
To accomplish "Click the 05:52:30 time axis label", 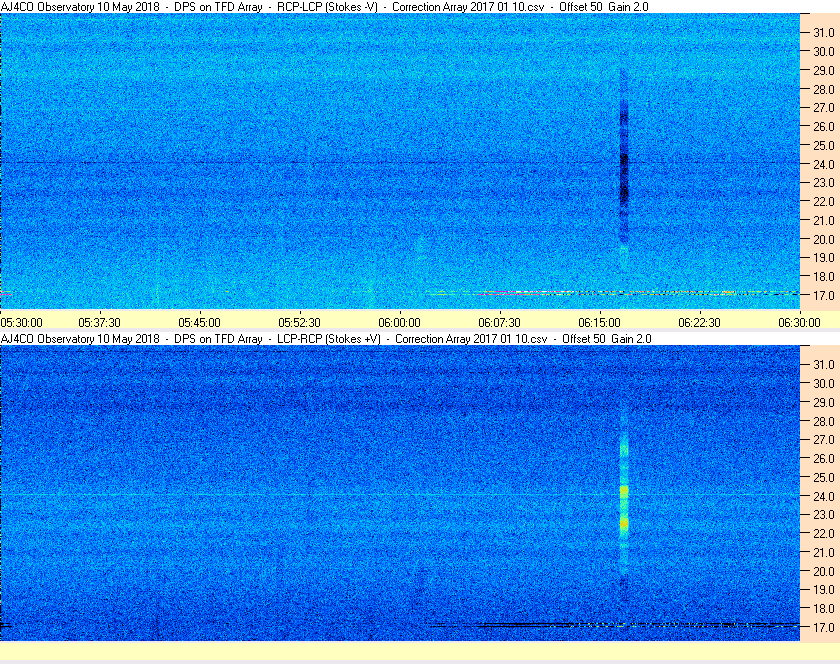I will point(299,323).
